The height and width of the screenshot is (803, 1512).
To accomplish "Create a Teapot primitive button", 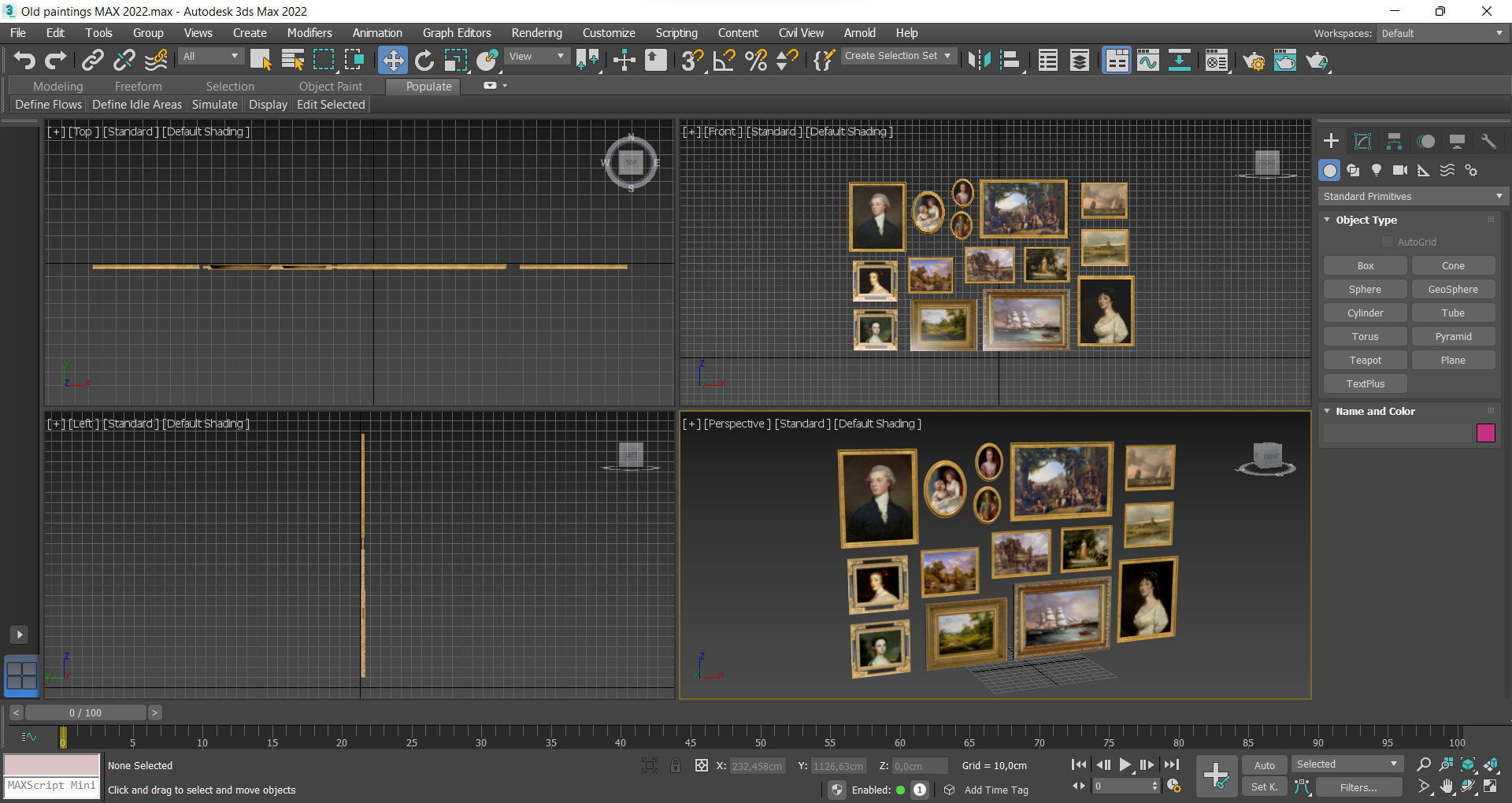I will pyautogui.click(x=1365, y=360).
